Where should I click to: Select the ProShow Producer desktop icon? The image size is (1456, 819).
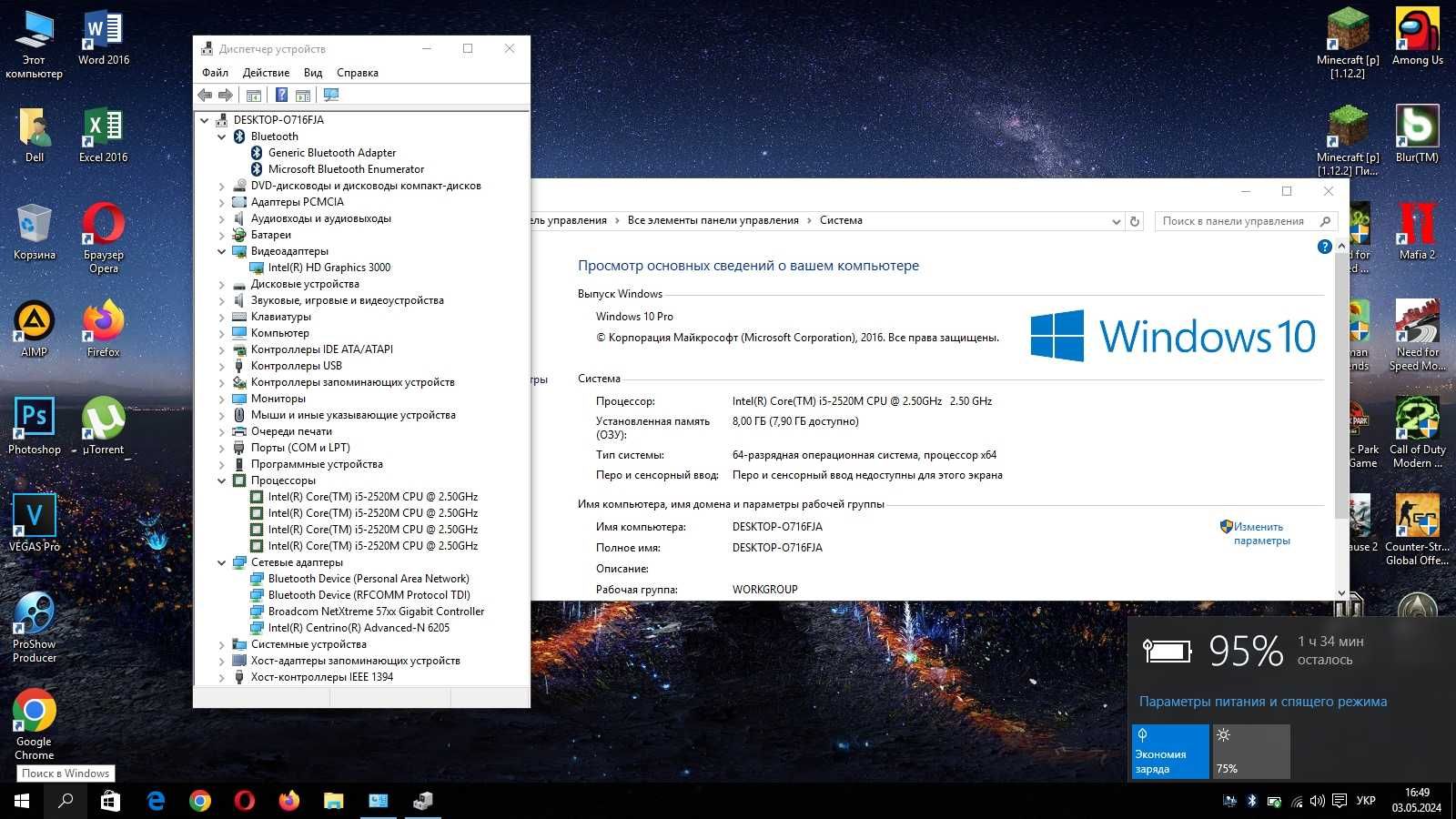point(35,627)
